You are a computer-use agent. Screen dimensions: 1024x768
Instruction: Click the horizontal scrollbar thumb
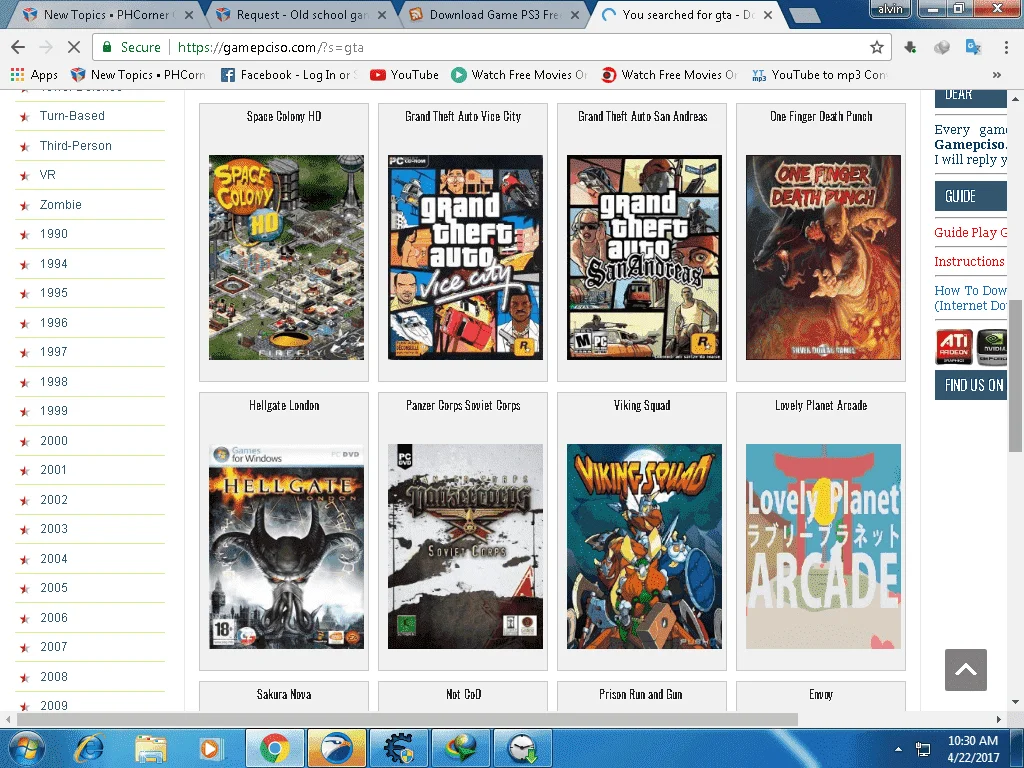click(408, 719)
